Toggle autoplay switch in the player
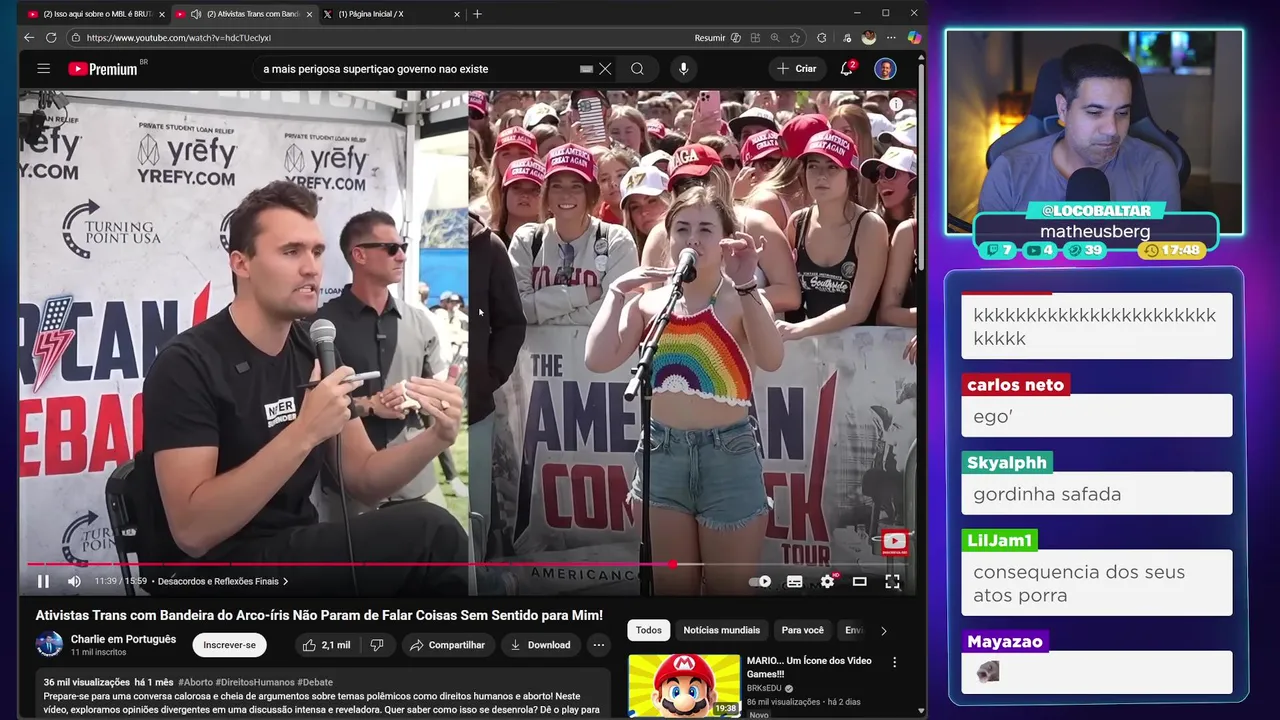Screen dimensions: 1280x720 point(760,581)
